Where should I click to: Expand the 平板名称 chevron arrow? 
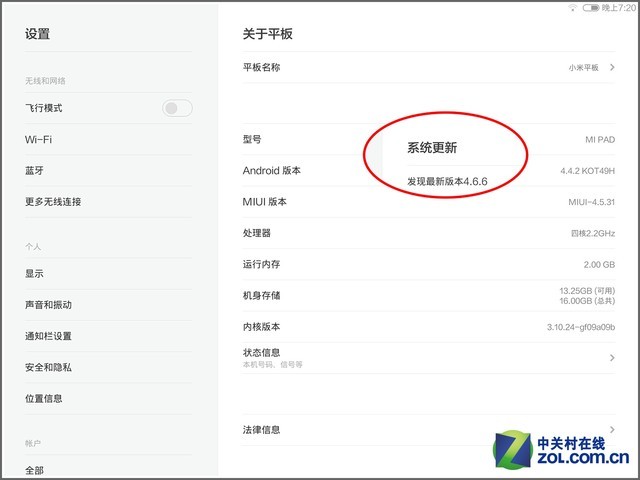click(611, 67)
